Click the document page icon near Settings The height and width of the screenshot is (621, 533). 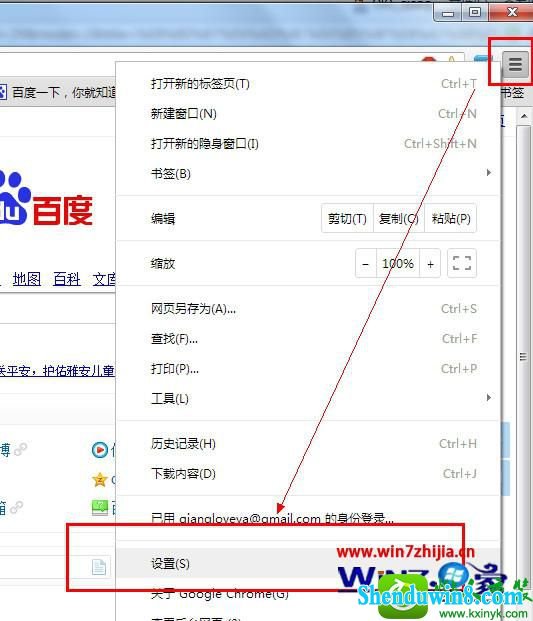tap(99, 567)
